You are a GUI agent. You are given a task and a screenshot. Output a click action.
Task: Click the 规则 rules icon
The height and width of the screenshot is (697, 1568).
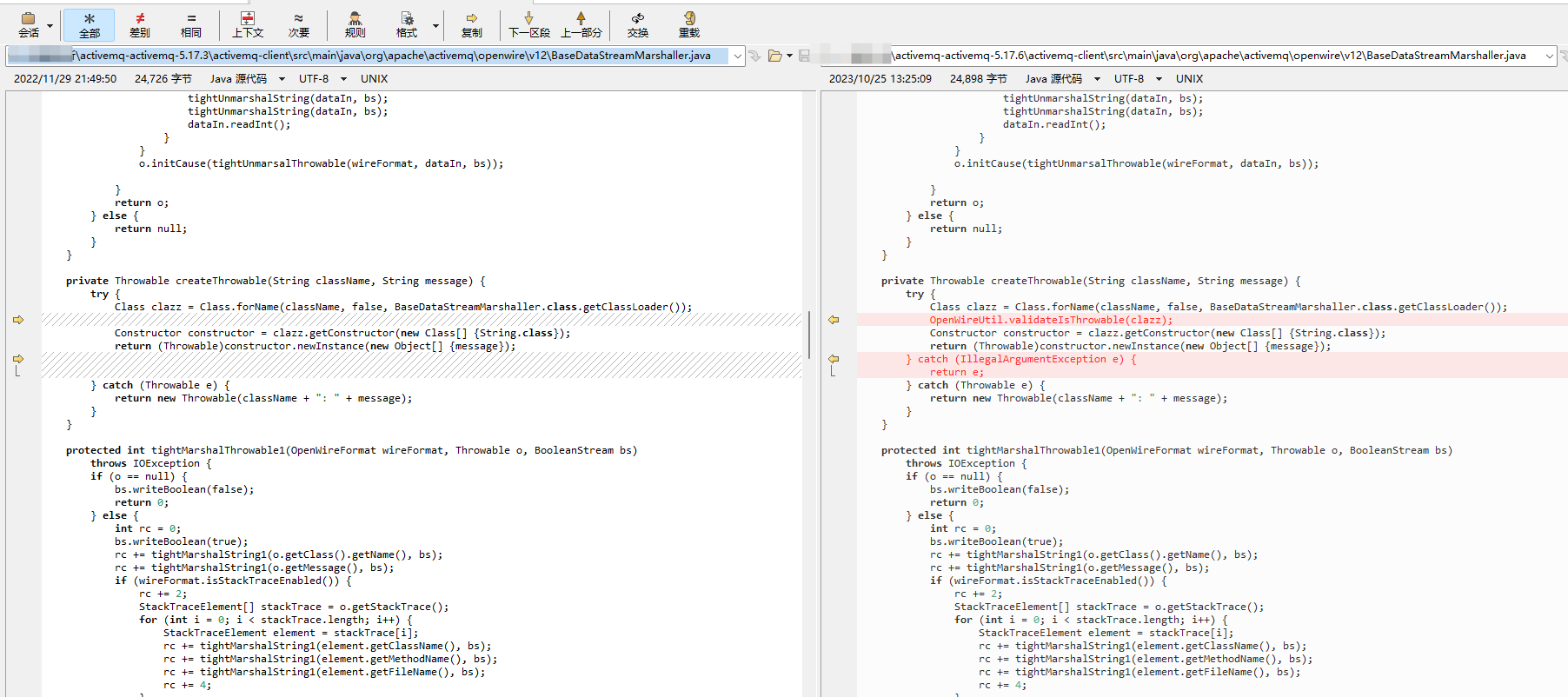click(x=355, y=24)
